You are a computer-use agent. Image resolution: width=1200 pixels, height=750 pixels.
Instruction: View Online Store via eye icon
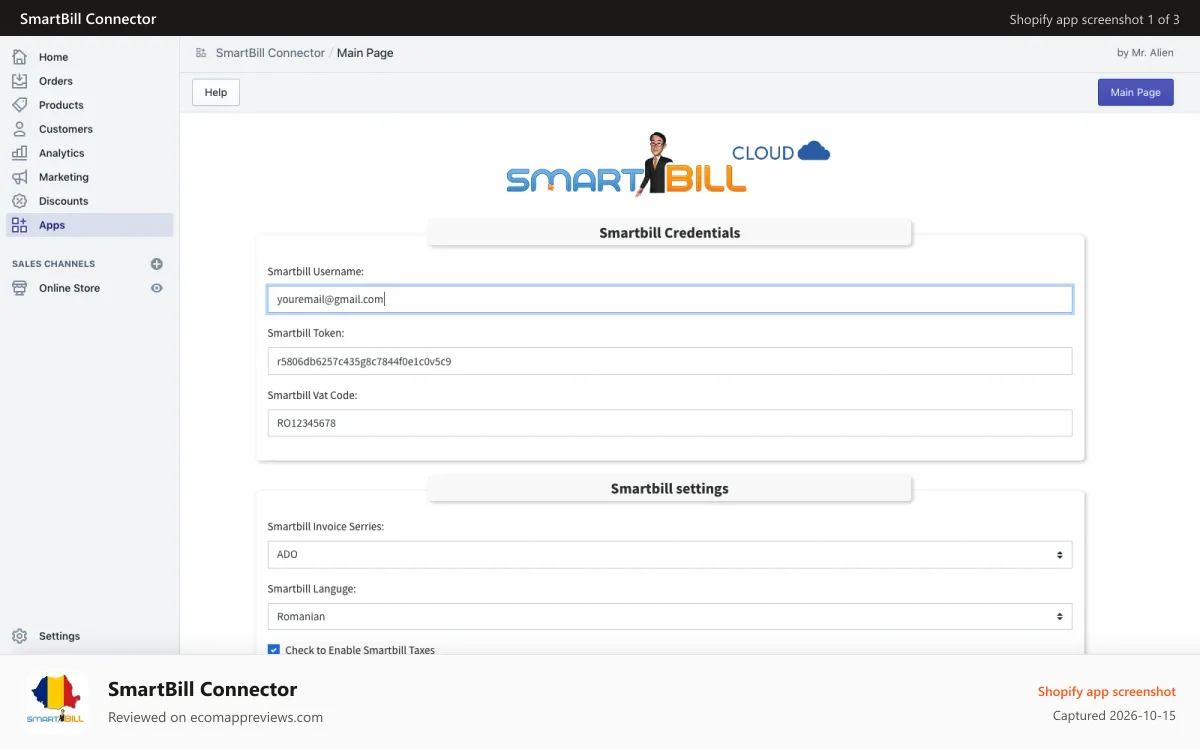coord(156,288)
